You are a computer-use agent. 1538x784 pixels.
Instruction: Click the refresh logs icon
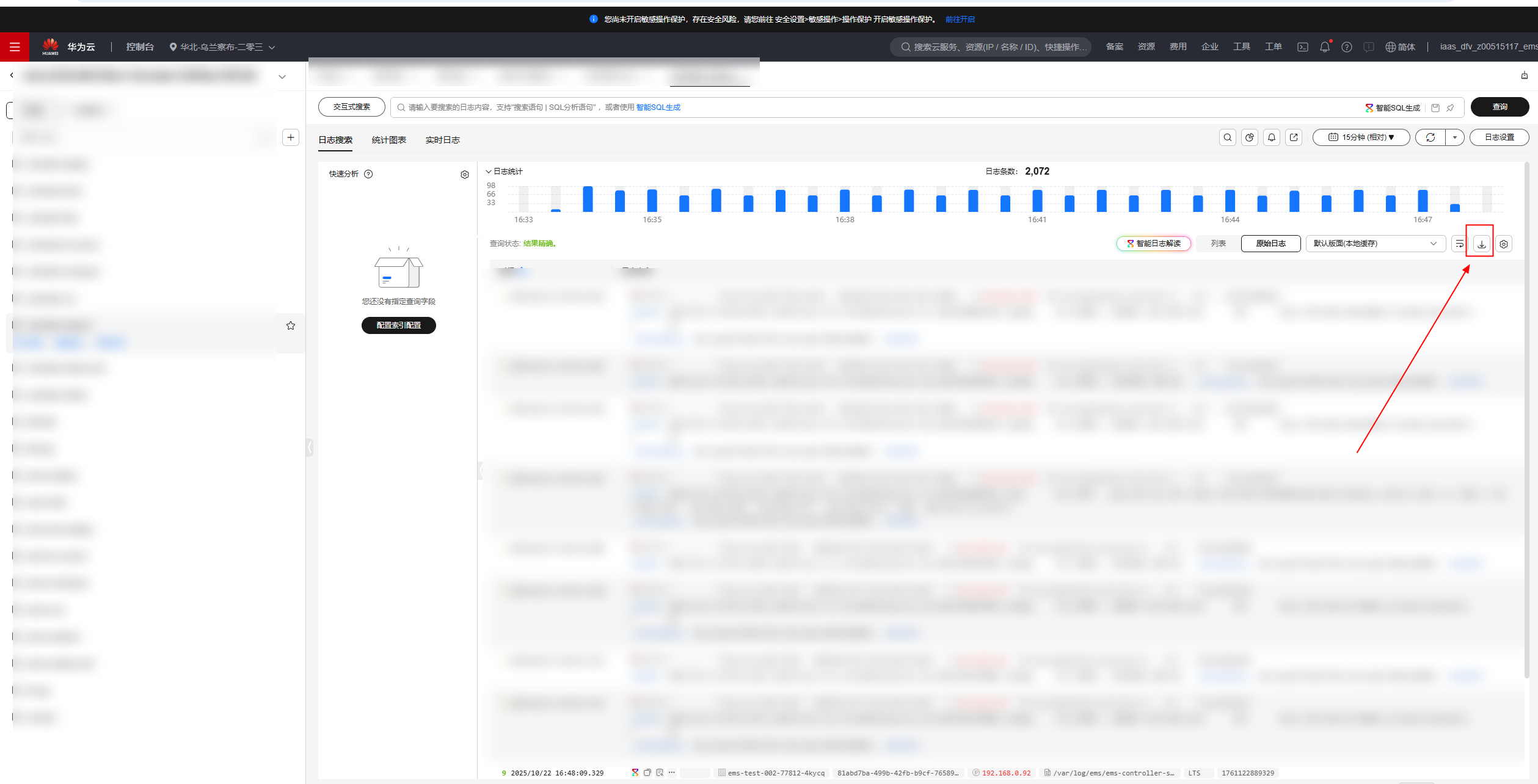pyautogui.click(x=1430, y=137)
